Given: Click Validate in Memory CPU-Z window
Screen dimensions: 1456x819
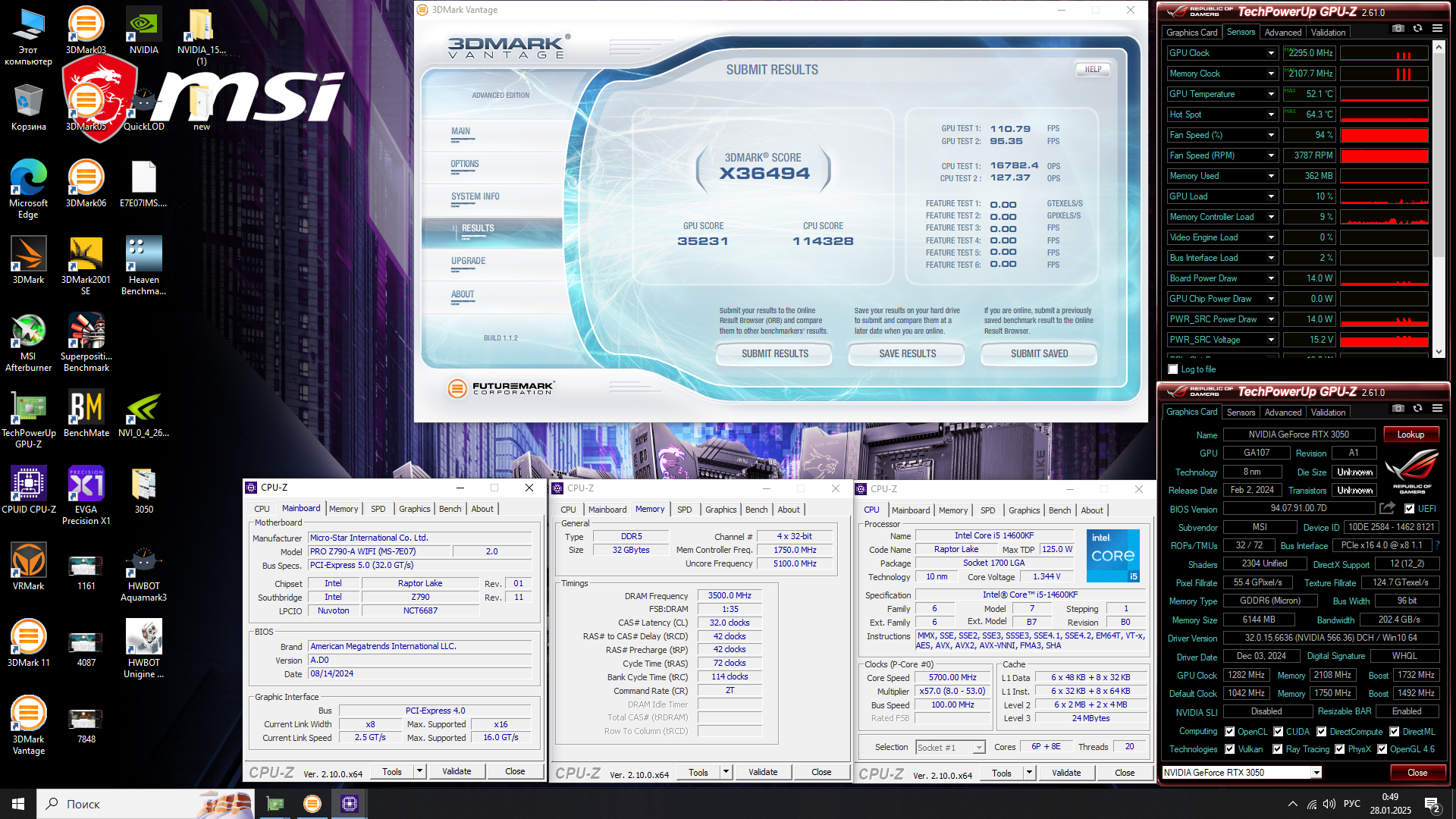Looking at the screenshot, I should 763,773.
